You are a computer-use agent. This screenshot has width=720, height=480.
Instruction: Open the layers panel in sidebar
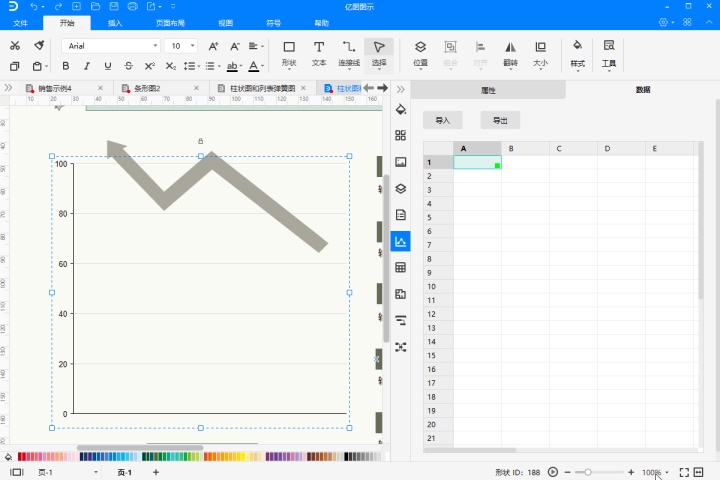click(401, 188)
